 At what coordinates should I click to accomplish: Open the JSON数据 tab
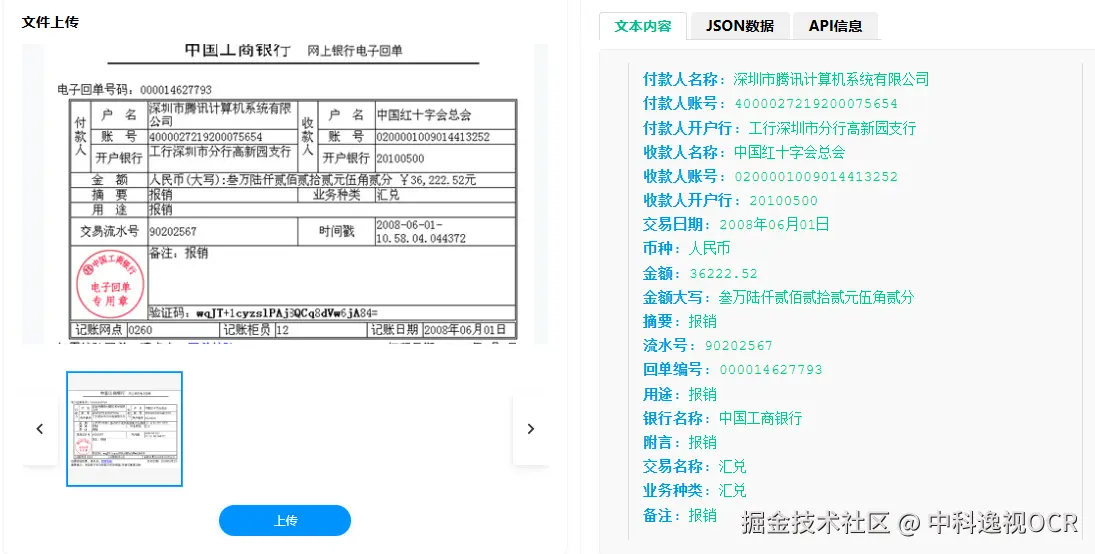(x=740, y=27)
